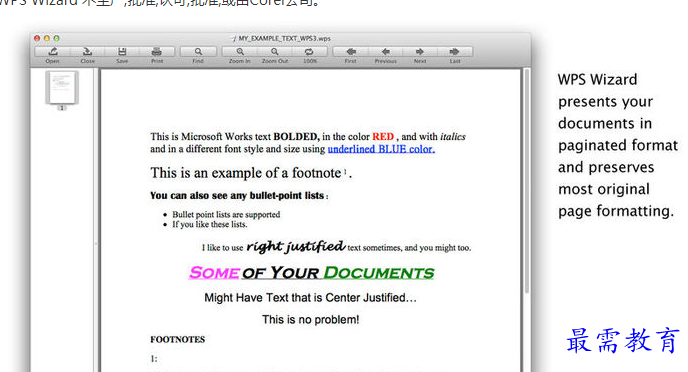688x372 pixels.
Task: Click the "WPS Wizard presents your documents" caption
Action: (x=617, y=145)
